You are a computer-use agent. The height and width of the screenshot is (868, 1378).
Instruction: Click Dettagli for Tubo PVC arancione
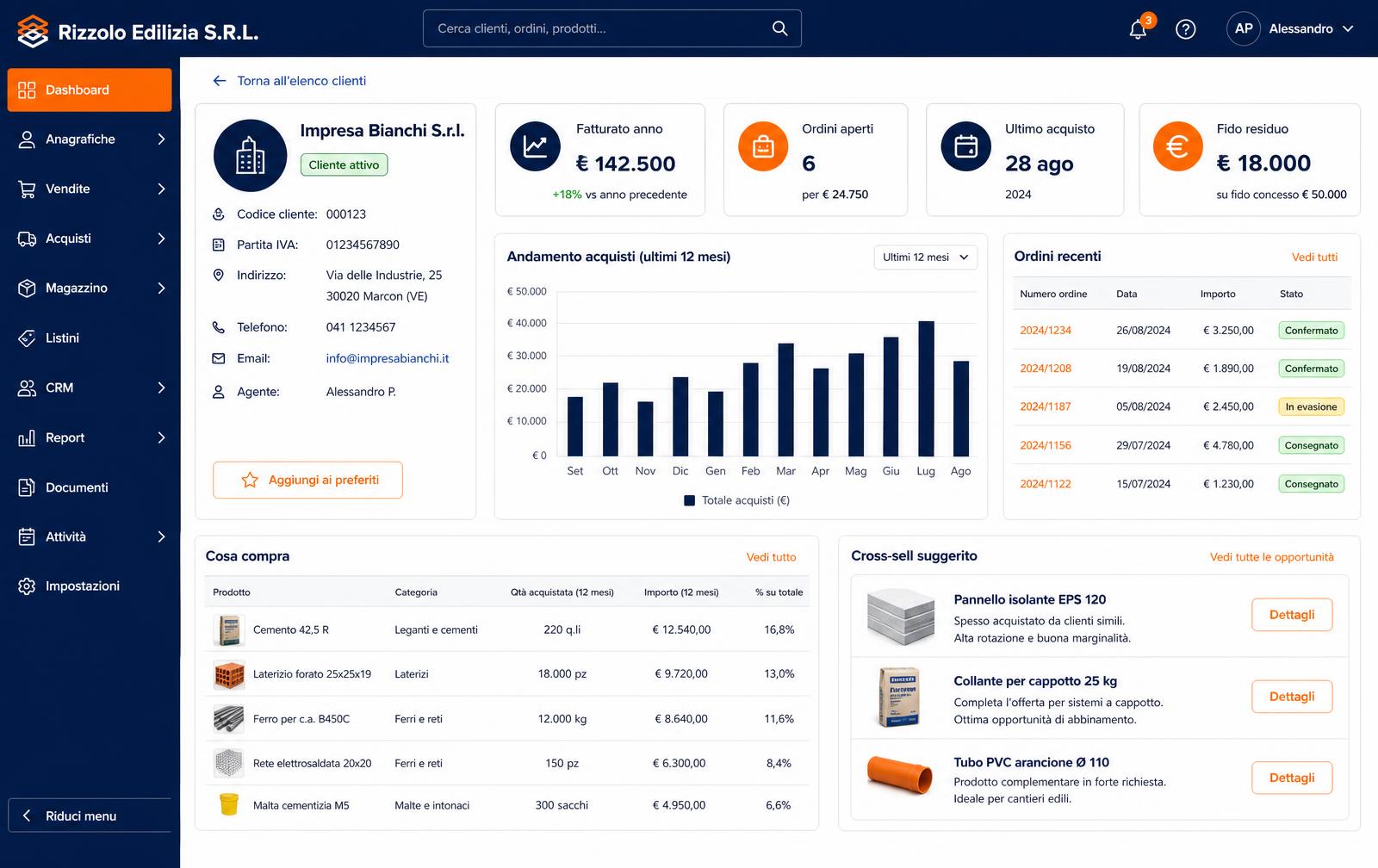click(1292, 778)
